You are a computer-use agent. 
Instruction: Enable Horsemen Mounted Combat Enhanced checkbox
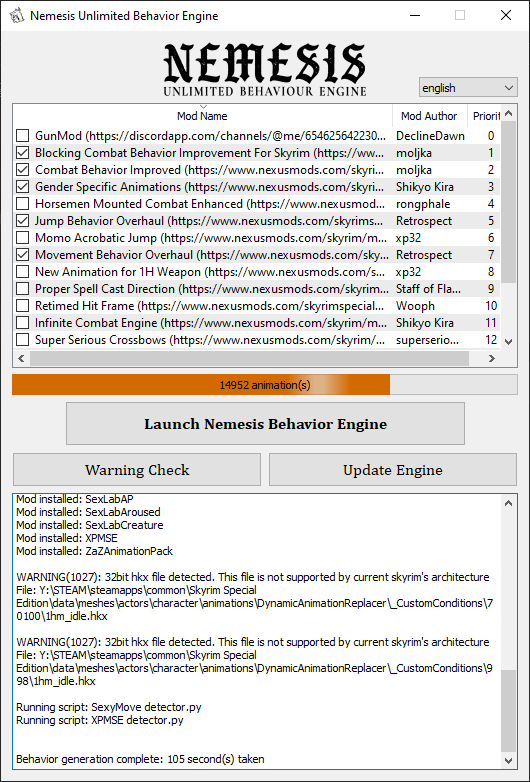pos(22,203)
